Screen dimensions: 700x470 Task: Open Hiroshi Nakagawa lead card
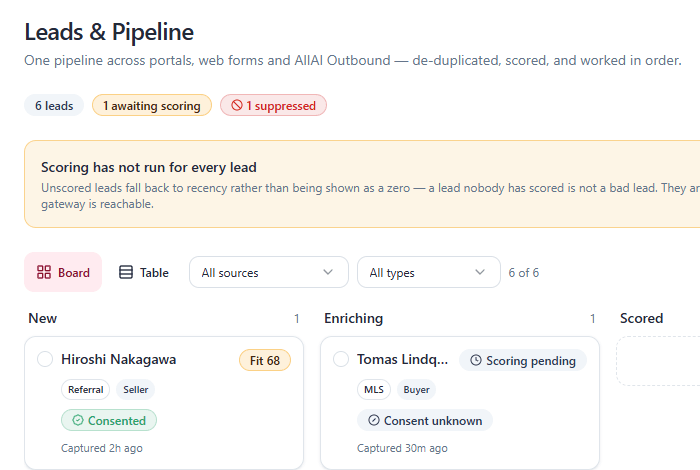[x=164, y=403]
